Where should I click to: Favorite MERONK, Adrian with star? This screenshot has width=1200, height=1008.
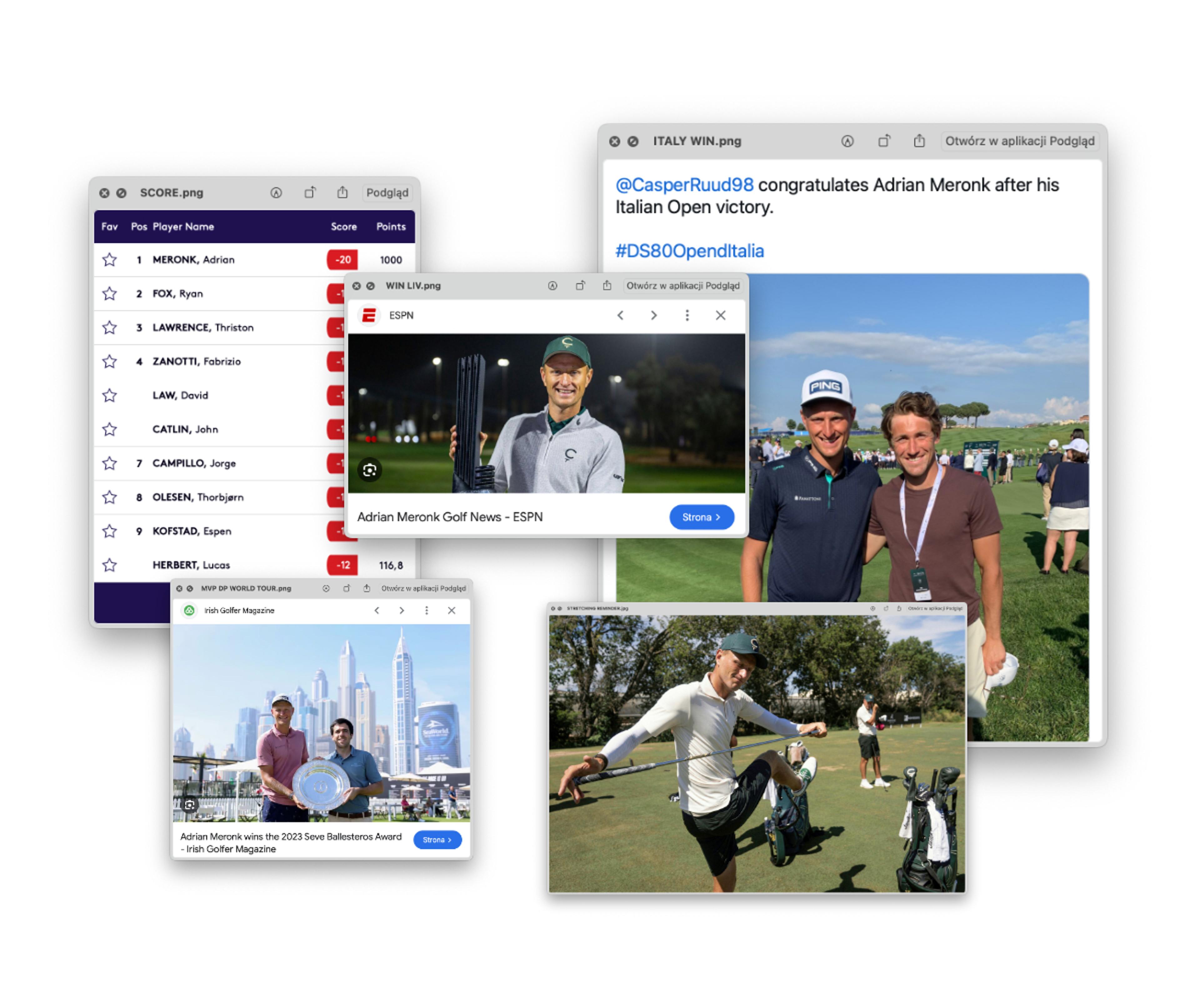[109, 260]
